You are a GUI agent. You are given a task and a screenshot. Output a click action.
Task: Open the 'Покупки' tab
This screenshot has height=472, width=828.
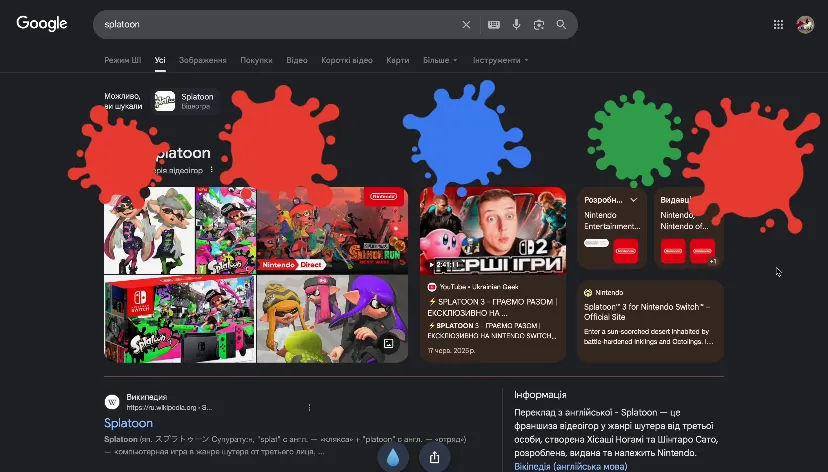[x=256, y=60]
